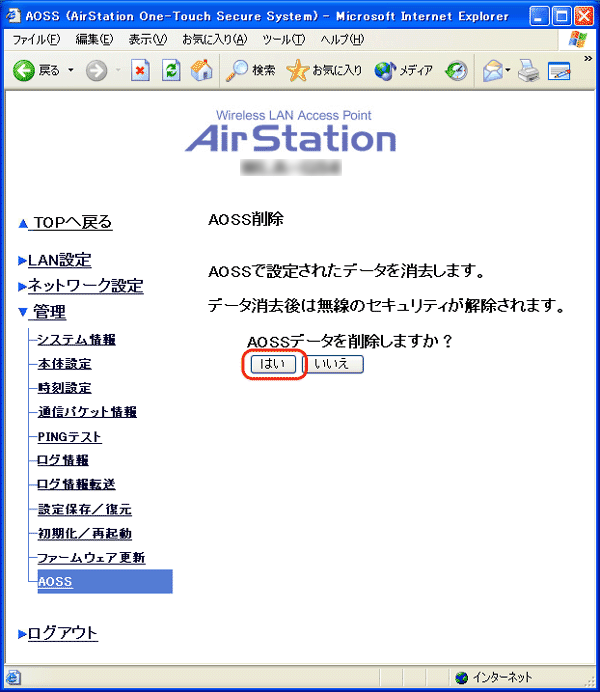
Task: Open the ログ情報 link
Action: click(x=63, y=460)
